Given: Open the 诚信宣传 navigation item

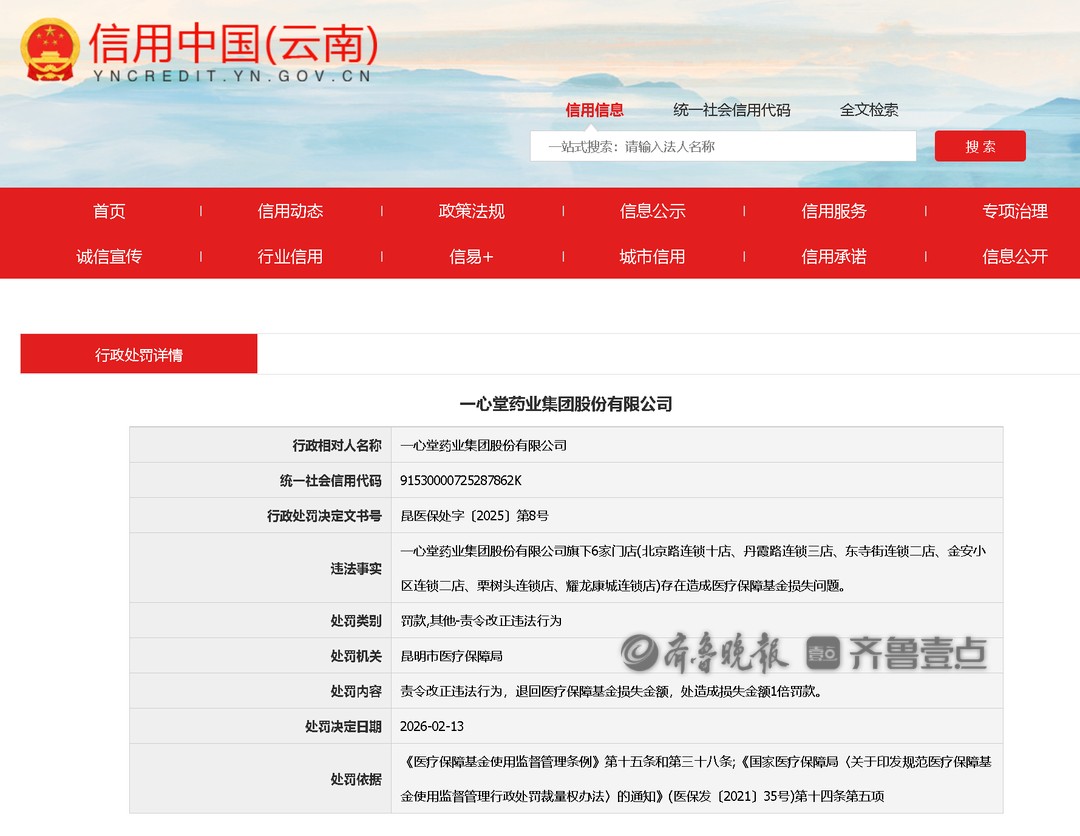Looking at the screenshot, I should click(109, 256).
